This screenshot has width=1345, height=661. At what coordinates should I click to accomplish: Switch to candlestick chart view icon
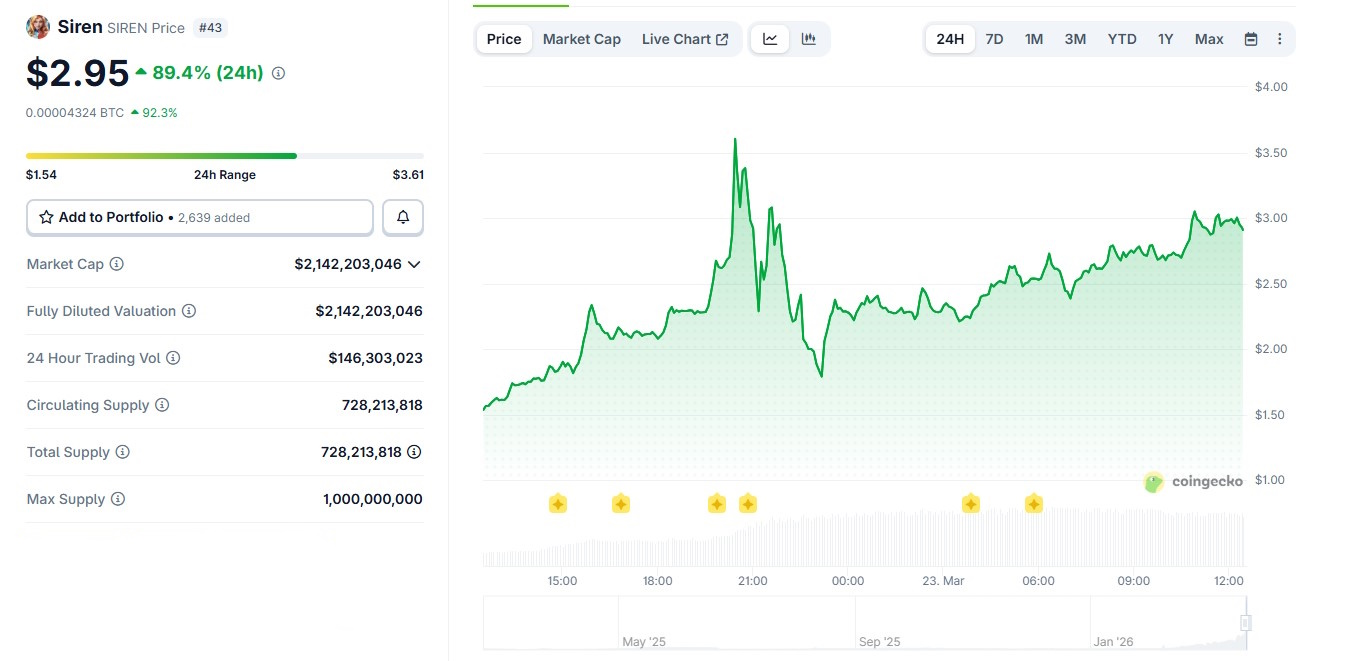pos(808,39)
